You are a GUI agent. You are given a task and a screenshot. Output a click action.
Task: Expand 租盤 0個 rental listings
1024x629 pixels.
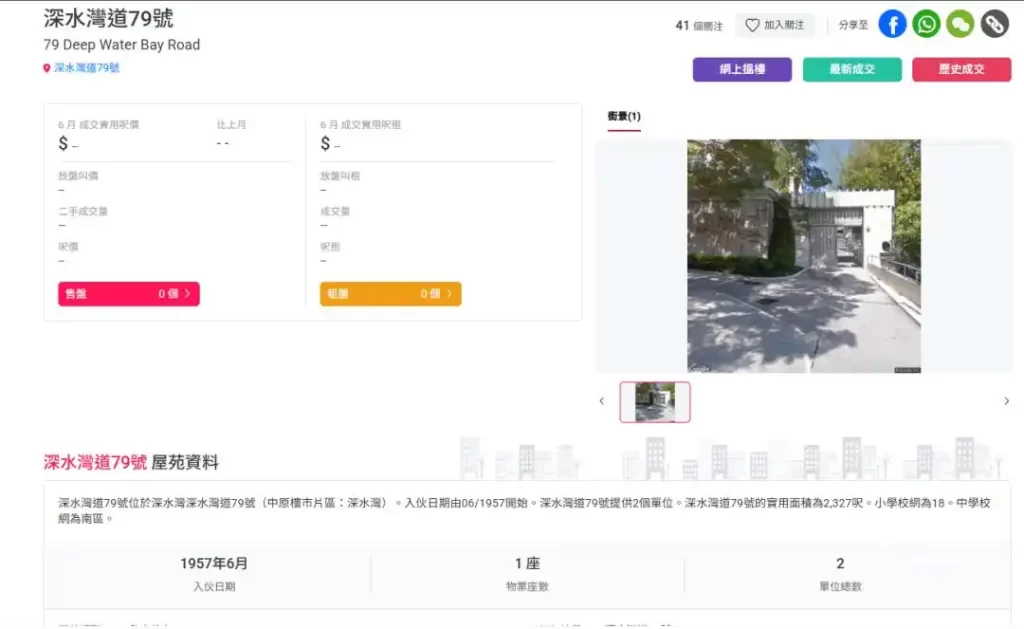[390, 294]
